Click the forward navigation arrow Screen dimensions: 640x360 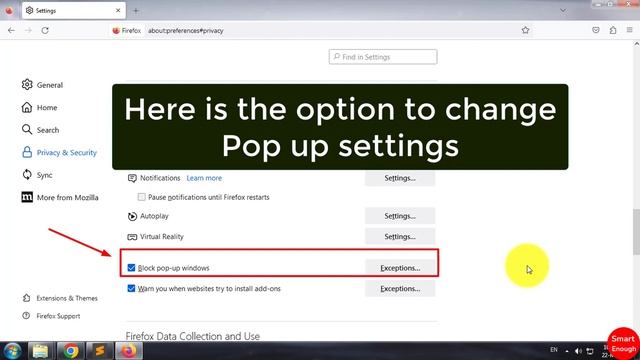28,31
